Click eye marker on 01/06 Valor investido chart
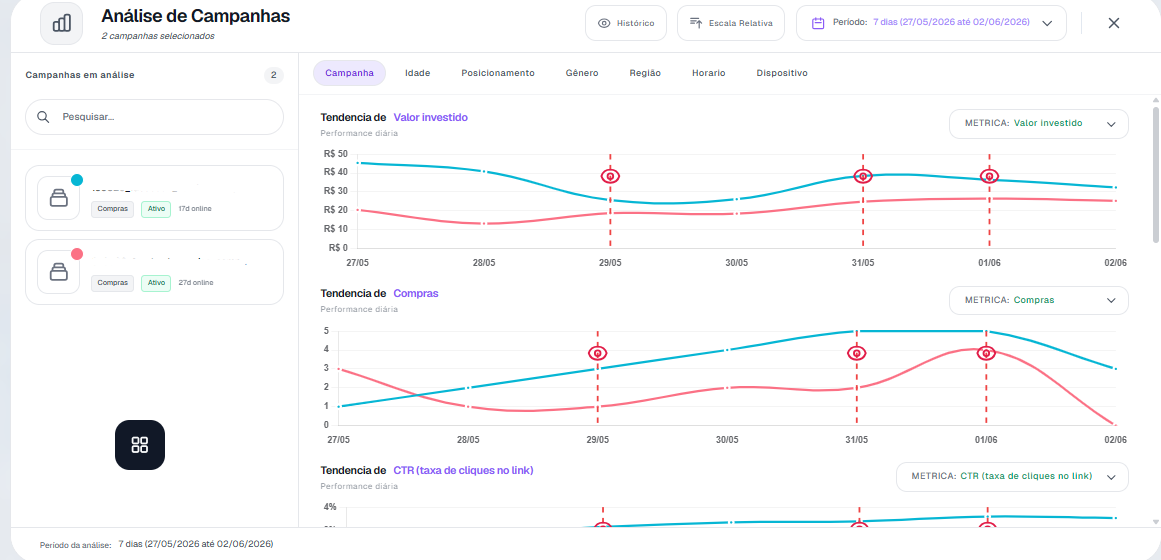 click(990, 176)
